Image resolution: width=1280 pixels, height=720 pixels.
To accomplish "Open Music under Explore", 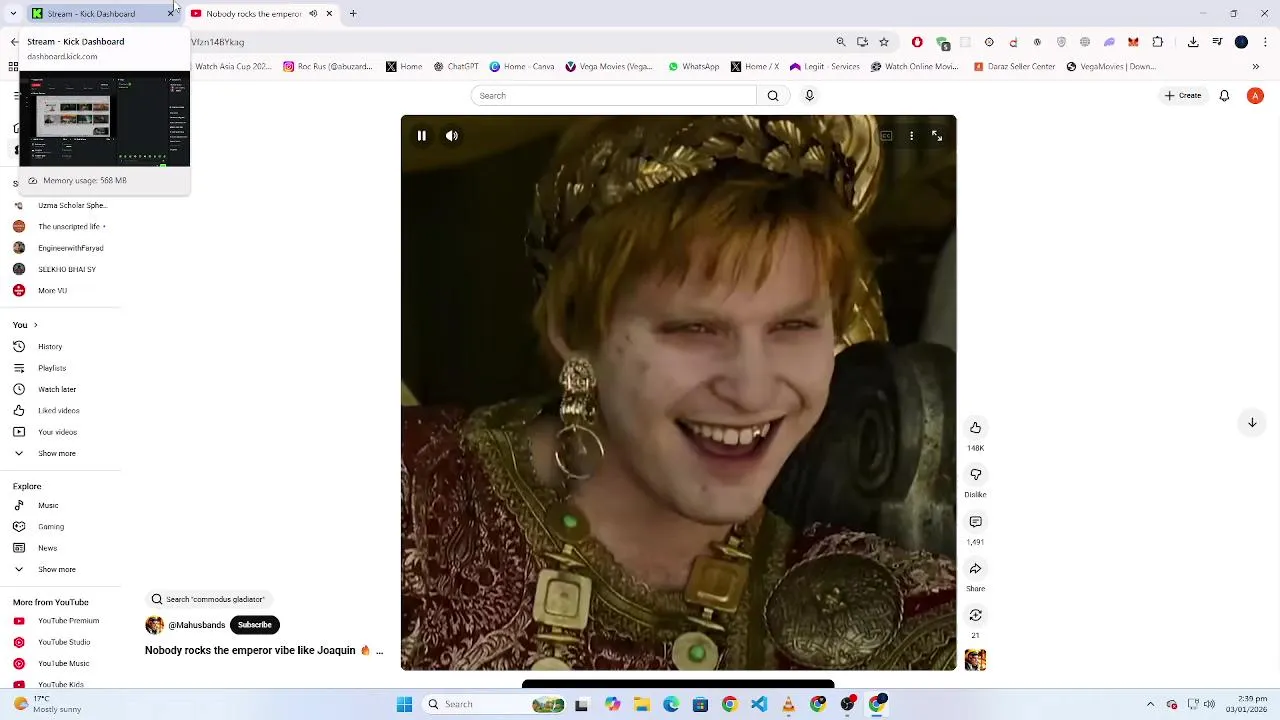I will click(48, 506).
